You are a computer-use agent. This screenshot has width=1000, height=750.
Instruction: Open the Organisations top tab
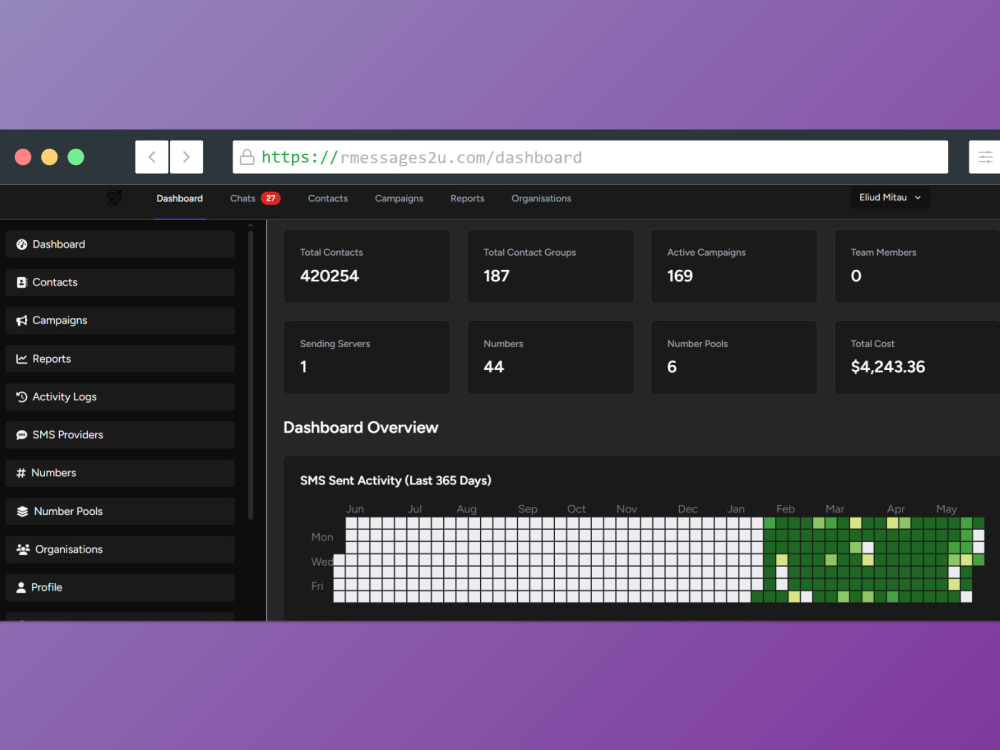(x=541, y=198)
